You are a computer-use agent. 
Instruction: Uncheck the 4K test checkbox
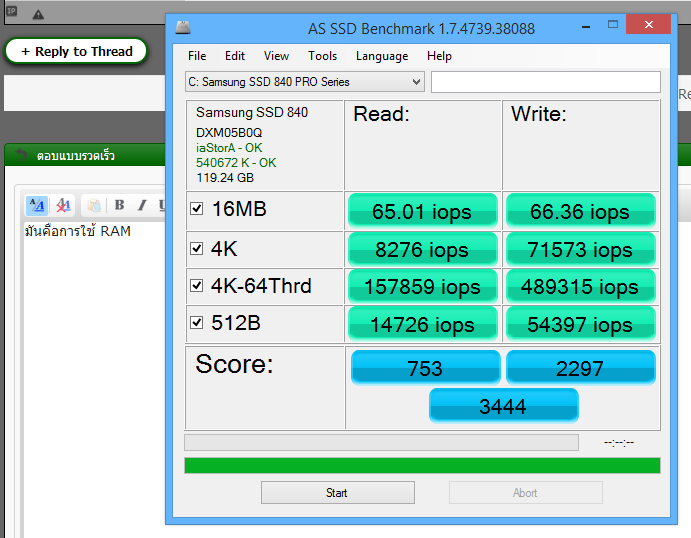pos(197,248)
